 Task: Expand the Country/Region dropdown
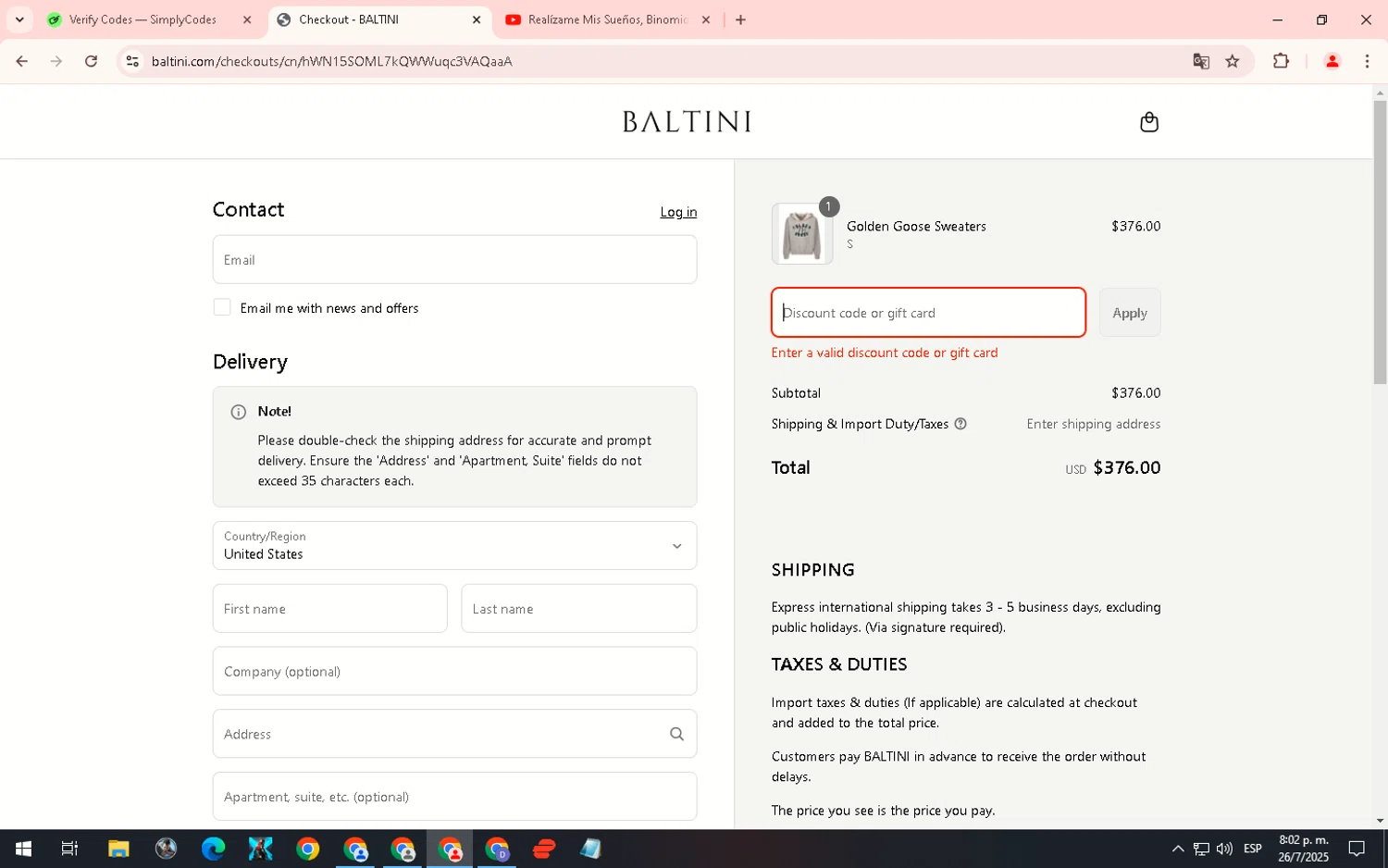[x=454, y=545]
